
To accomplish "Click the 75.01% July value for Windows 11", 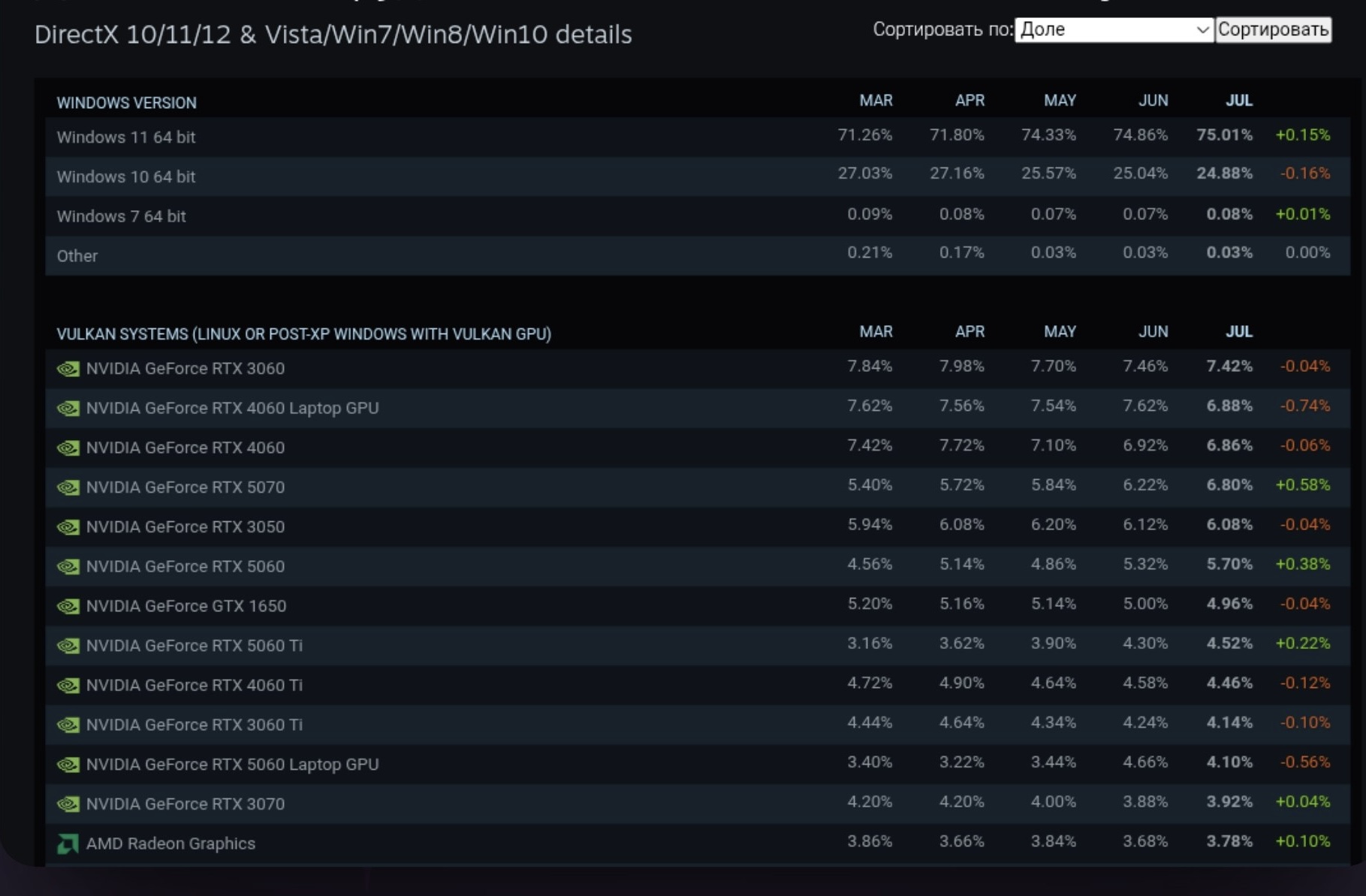I will pyautogui.click(x=1225, y=135).
